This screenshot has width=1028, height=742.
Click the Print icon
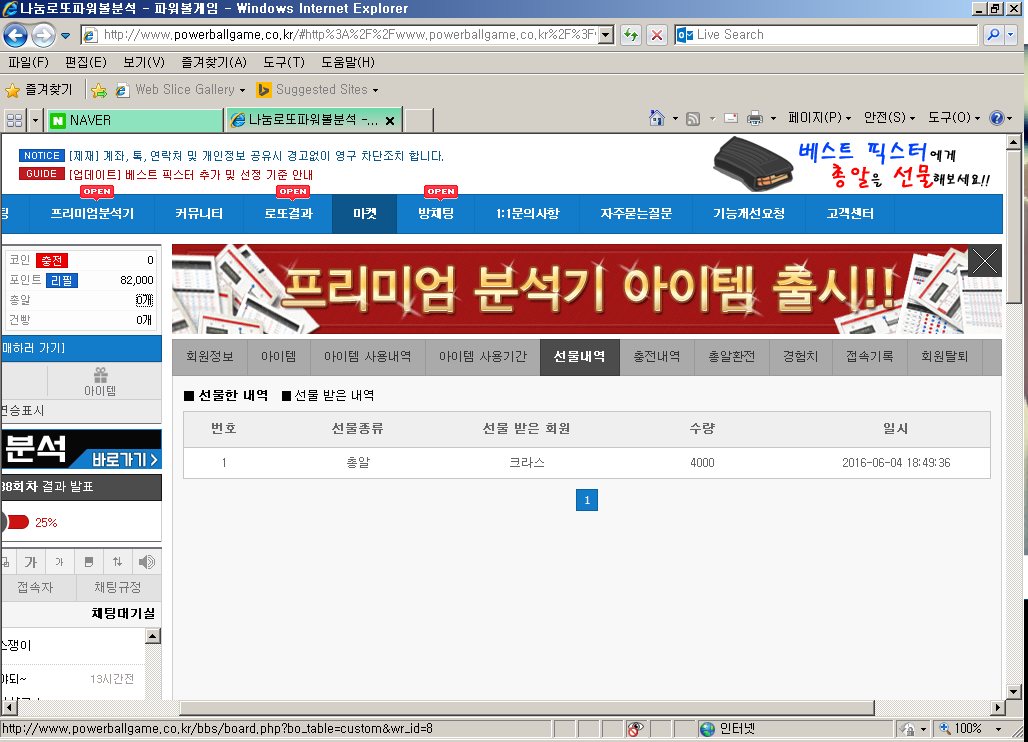(755, 118)
